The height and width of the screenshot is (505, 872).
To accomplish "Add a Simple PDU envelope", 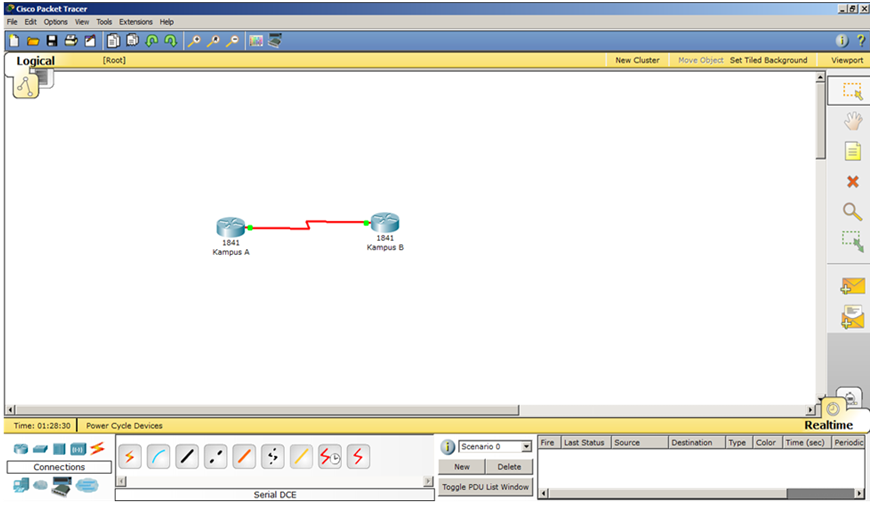I will (853, 286).
